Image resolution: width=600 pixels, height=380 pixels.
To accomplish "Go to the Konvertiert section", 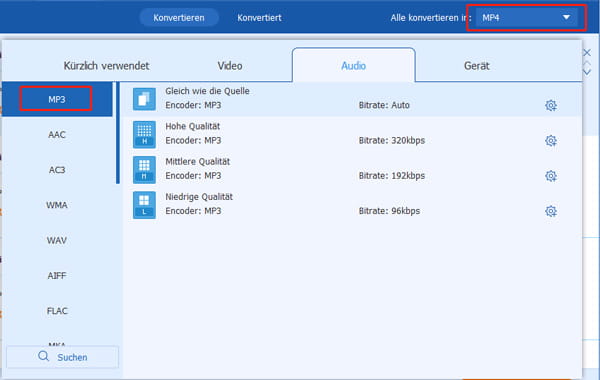I will (259, 18).
